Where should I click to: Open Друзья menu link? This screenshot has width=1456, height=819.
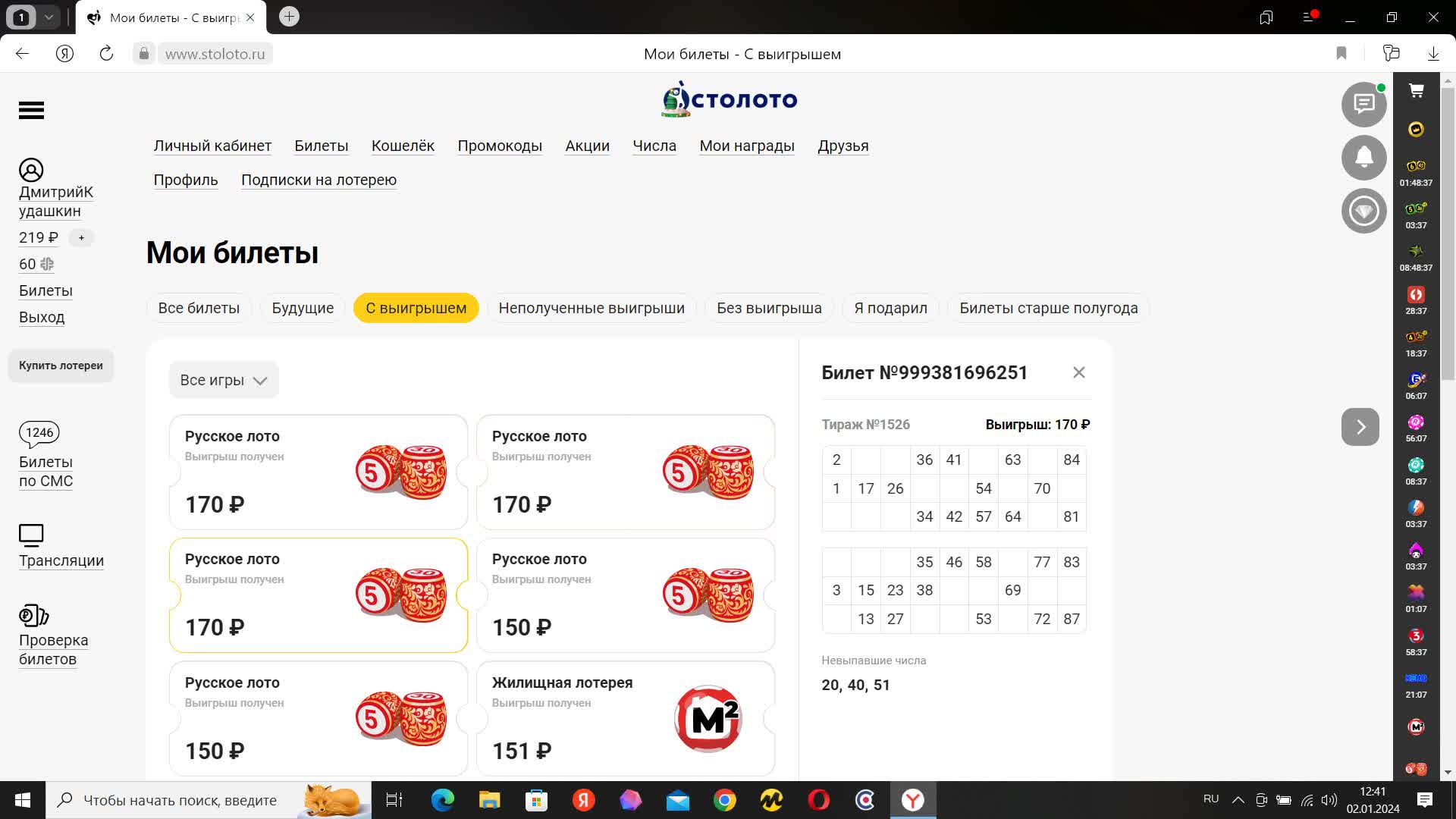[x=843, y=146]
